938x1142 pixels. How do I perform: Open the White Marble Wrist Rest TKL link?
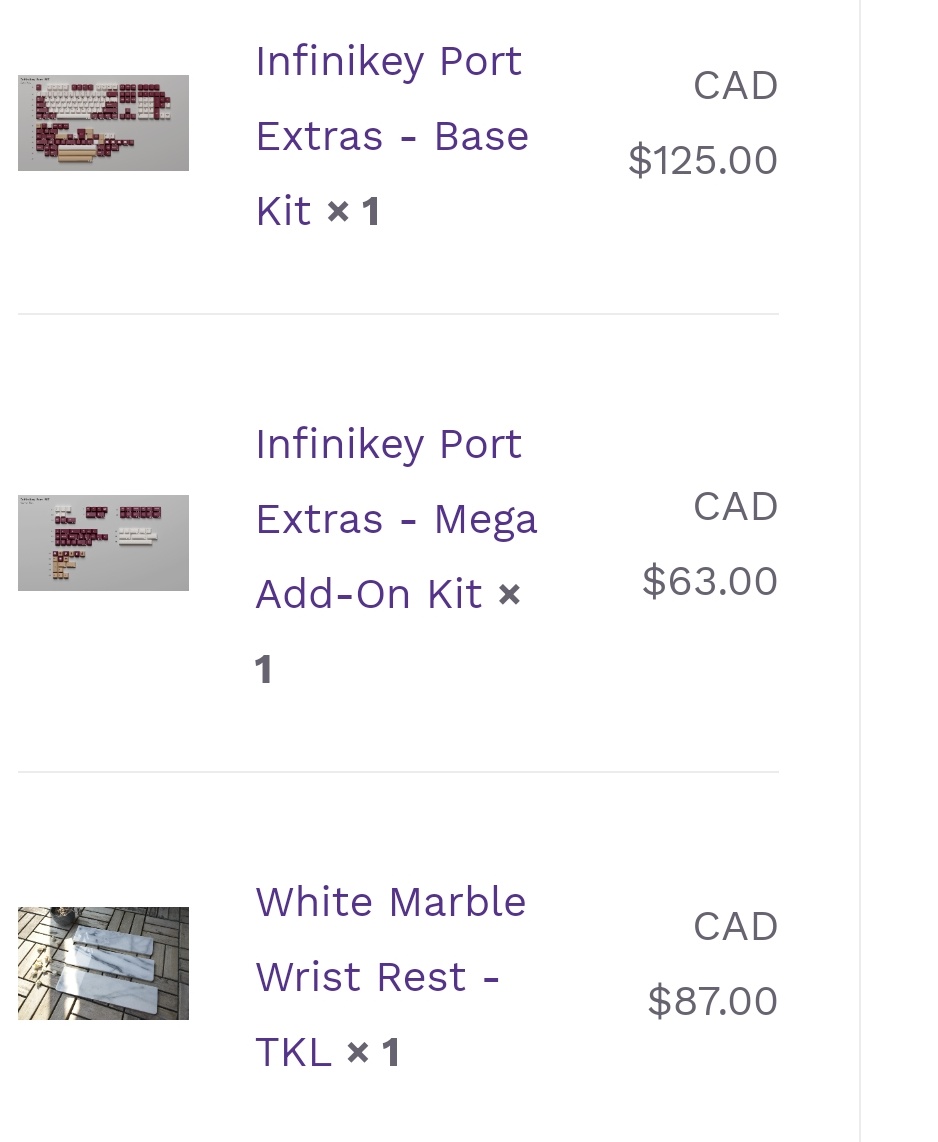(390, 977)
